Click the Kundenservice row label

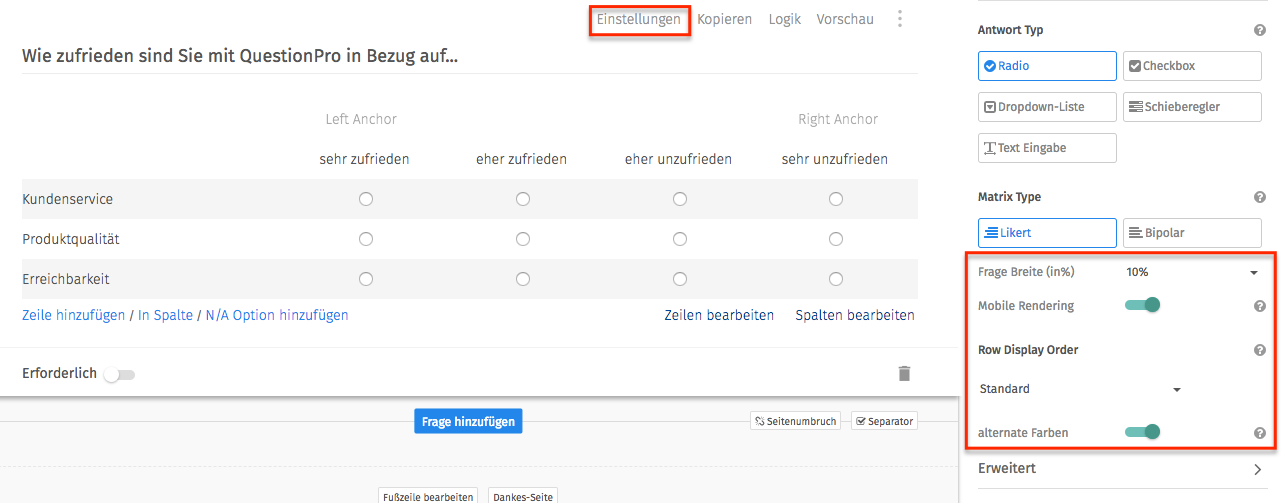68,199
